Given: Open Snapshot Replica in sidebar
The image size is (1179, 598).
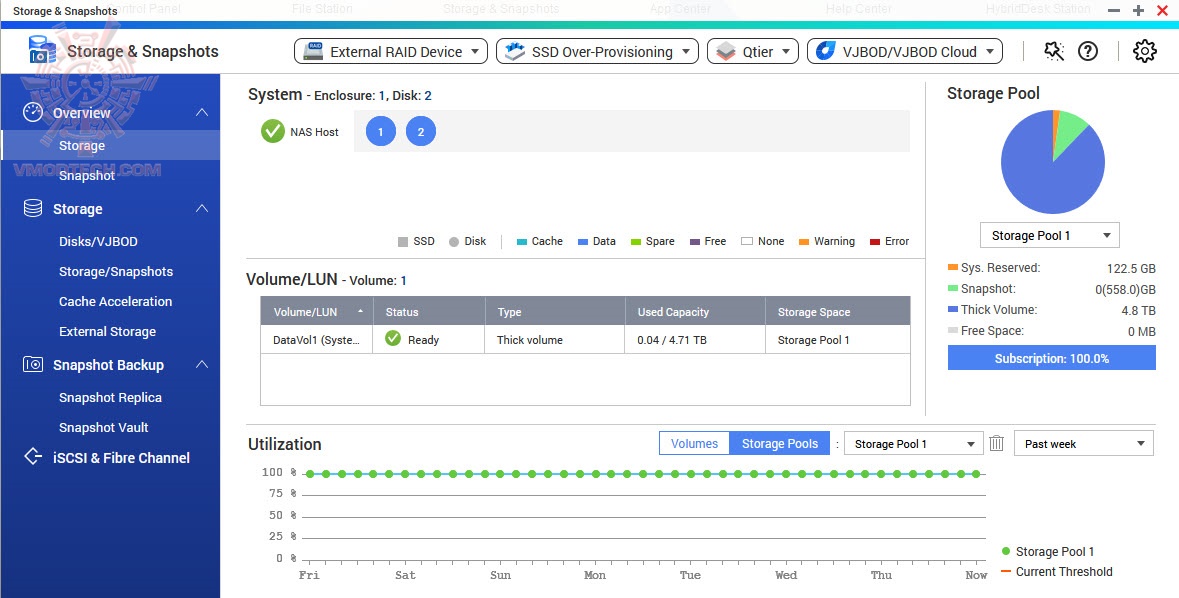Looking at the screenshot, I should tap(111, 397).
